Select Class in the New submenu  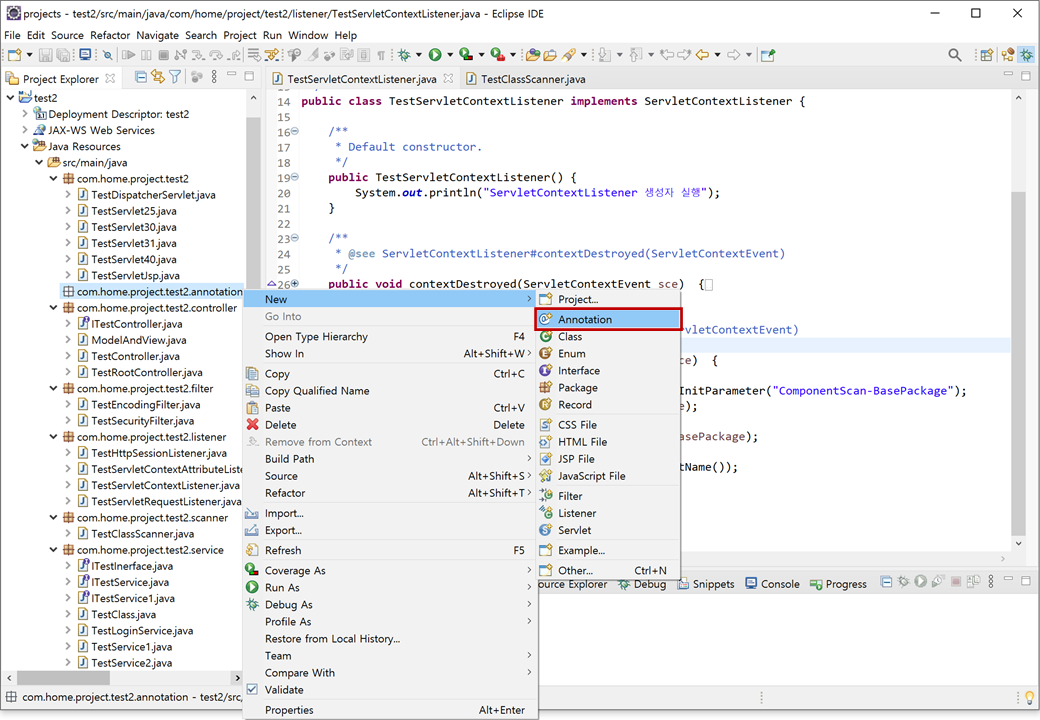click(608, 336)
